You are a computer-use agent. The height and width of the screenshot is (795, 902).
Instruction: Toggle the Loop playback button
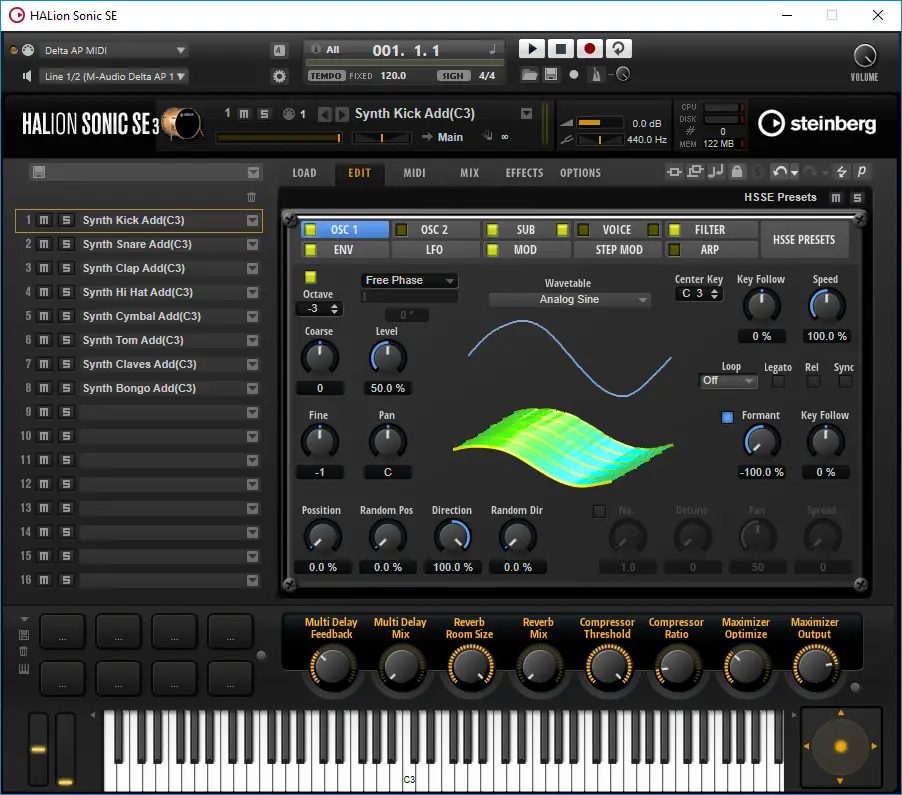[x=618, y=49]
